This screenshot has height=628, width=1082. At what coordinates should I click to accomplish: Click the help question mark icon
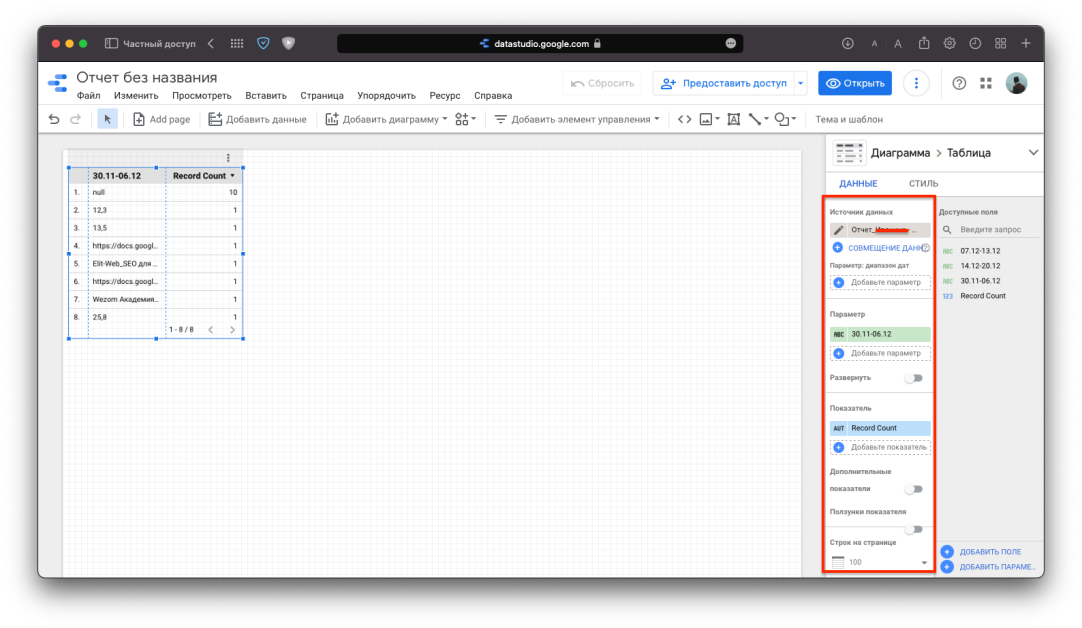point(959,84)
